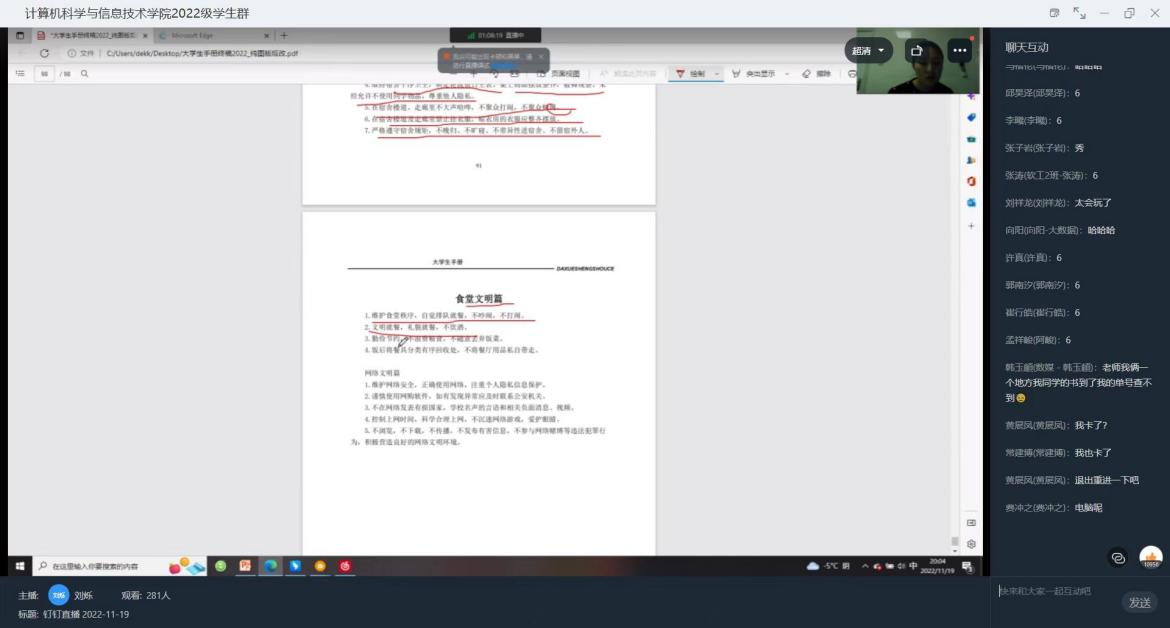This screenshot has width=1170, height=628.
Task: Expand the 突出显示 highlight dropdown arrow
Action: (x=786, y=74)
